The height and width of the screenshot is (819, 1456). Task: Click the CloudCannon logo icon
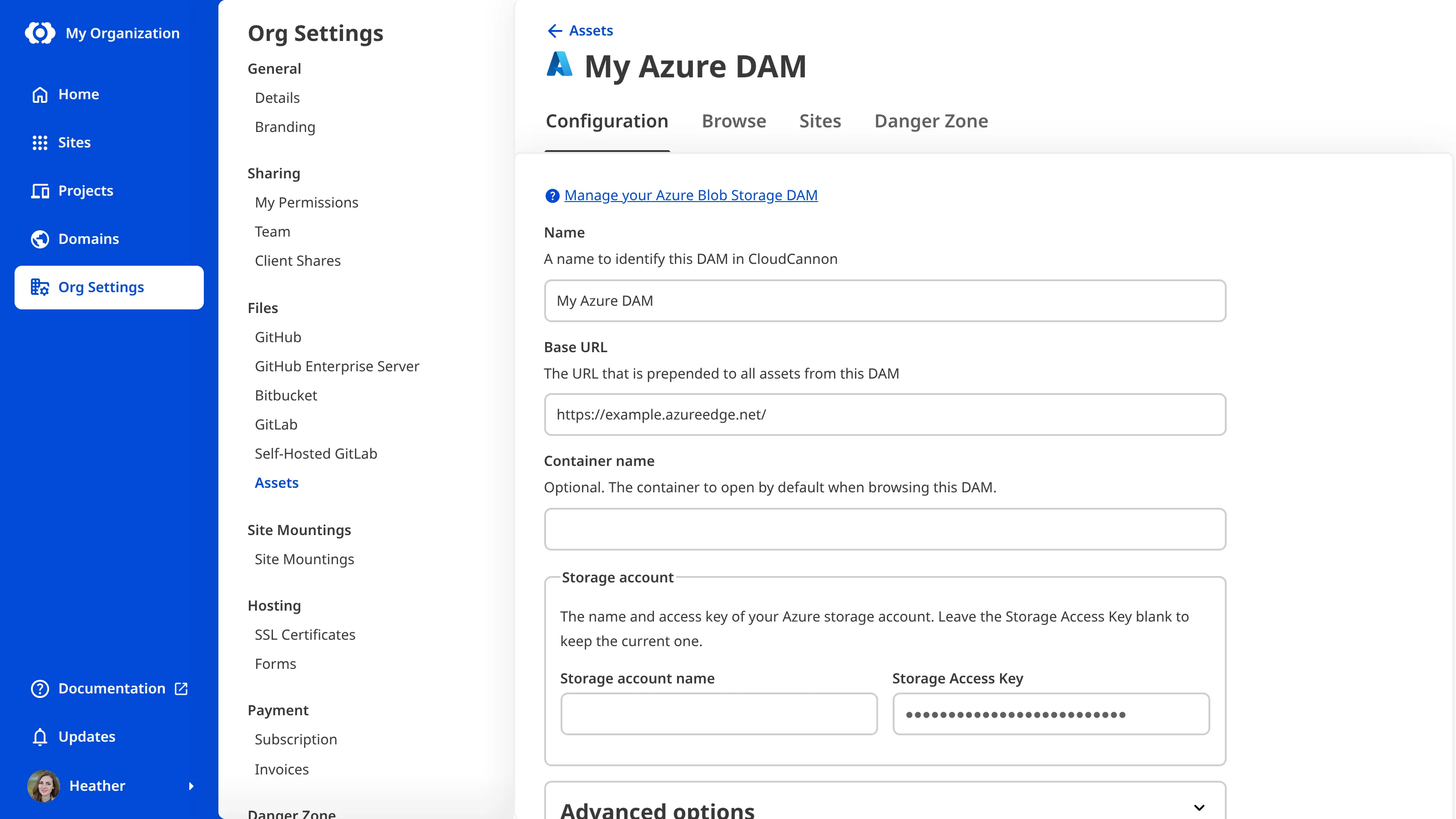pyautogui.click(x=40, y=33)
